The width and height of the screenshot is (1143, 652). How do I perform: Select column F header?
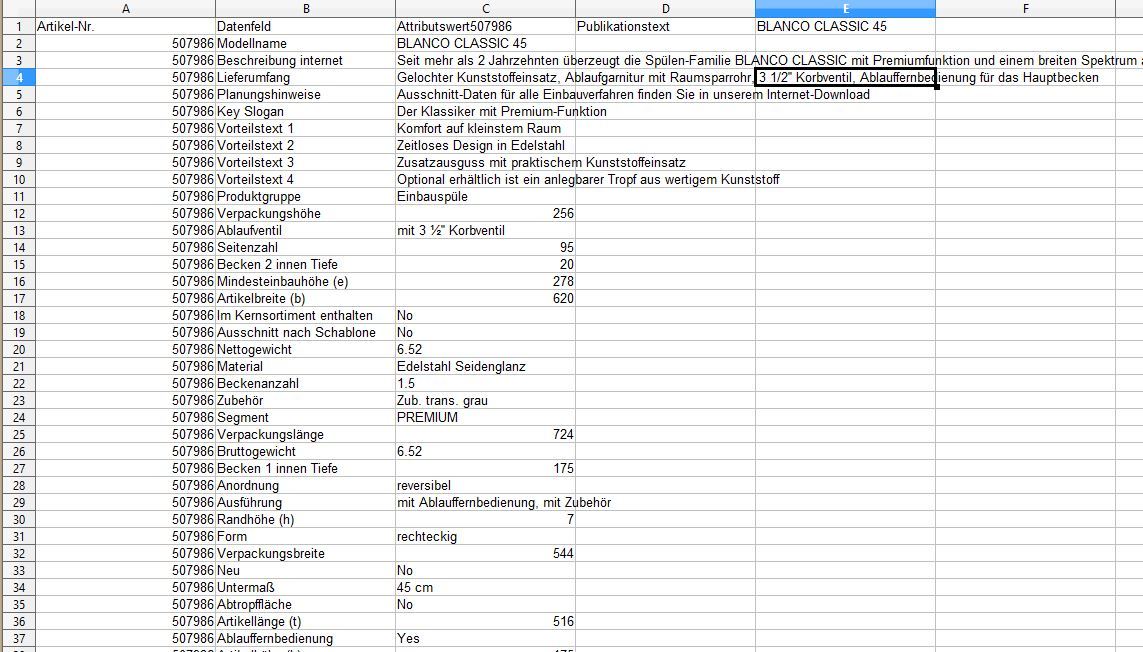click(x=1026, y=9)
